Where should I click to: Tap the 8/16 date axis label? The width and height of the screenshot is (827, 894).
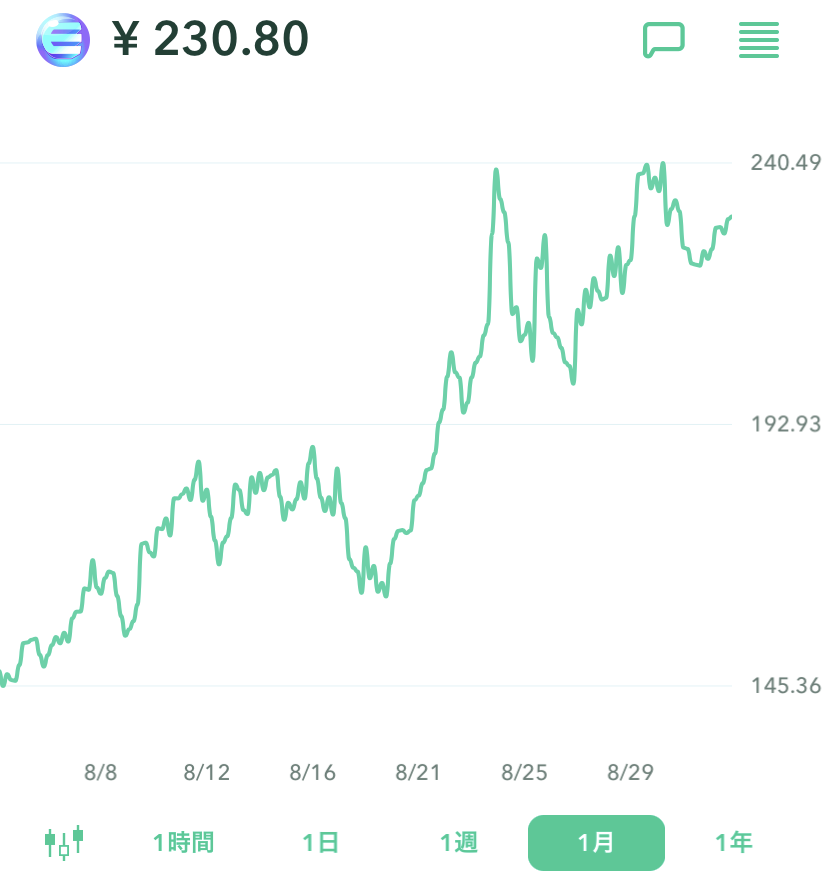pyautogui.click(x=313, y=772)
